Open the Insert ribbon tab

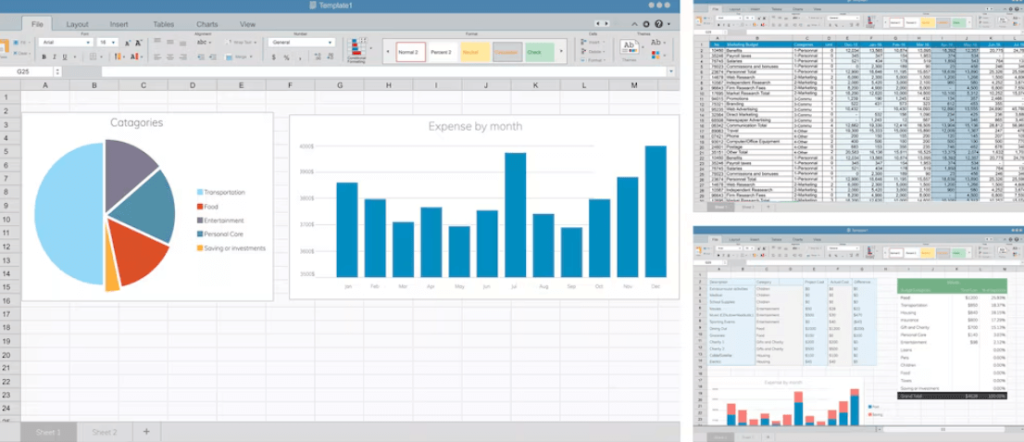pos(119,23)
